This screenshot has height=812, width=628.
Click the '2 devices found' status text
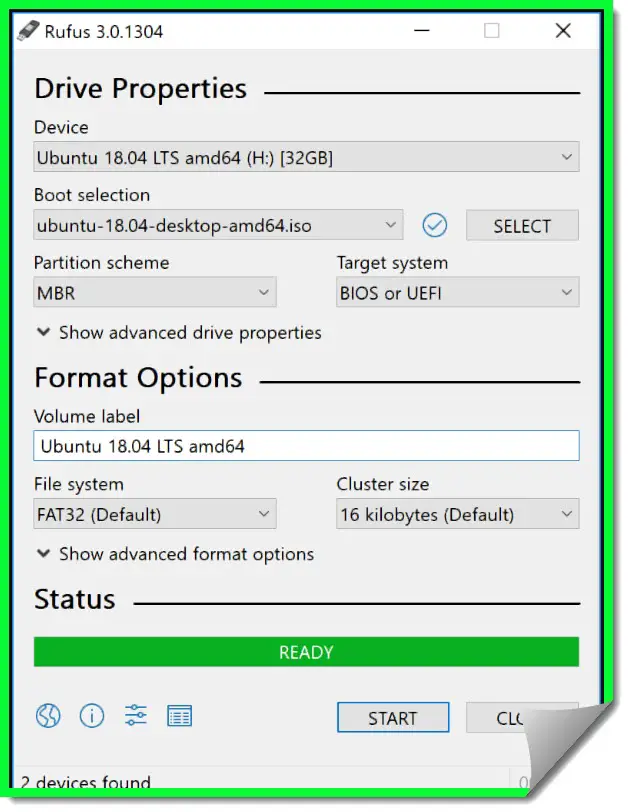[x=86, y=781]
